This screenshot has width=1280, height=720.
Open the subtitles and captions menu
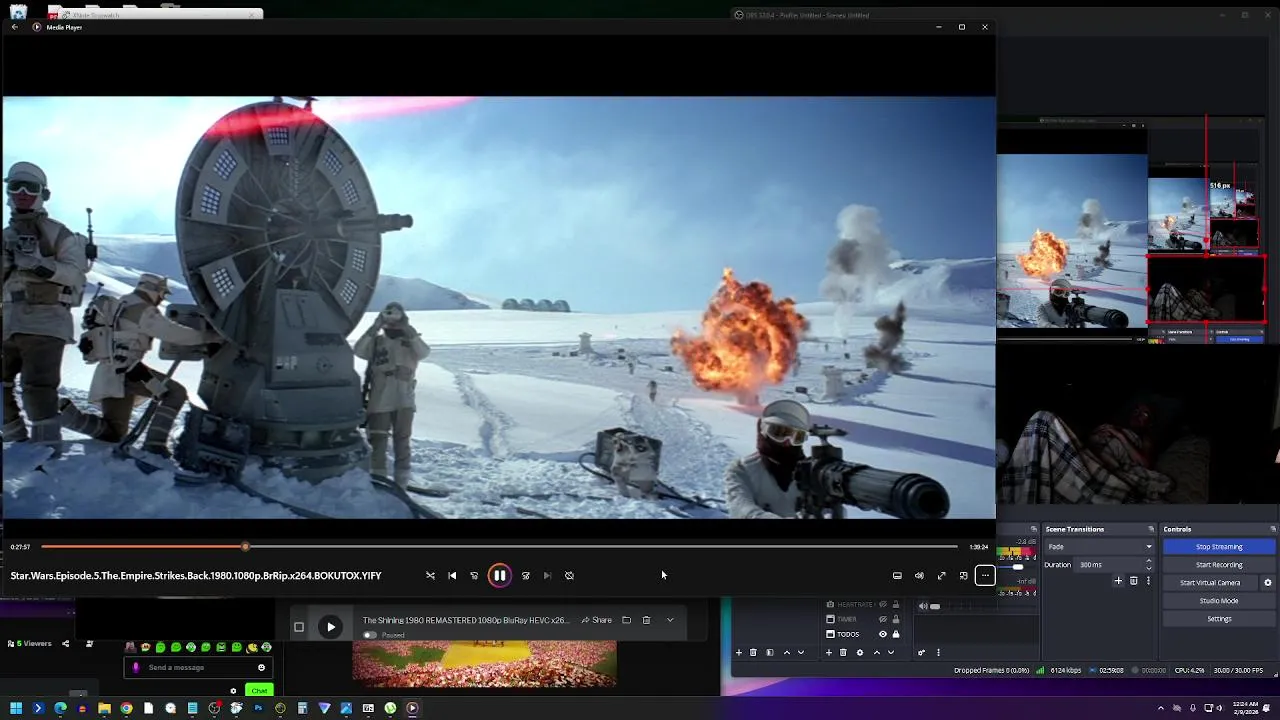point(897,575)
